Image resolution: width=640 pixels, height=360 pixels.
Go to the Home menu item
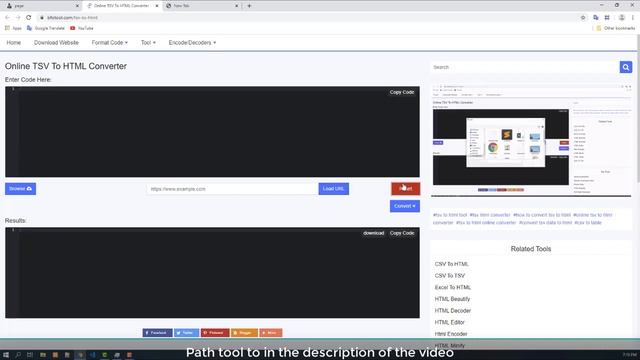(13, 42)
